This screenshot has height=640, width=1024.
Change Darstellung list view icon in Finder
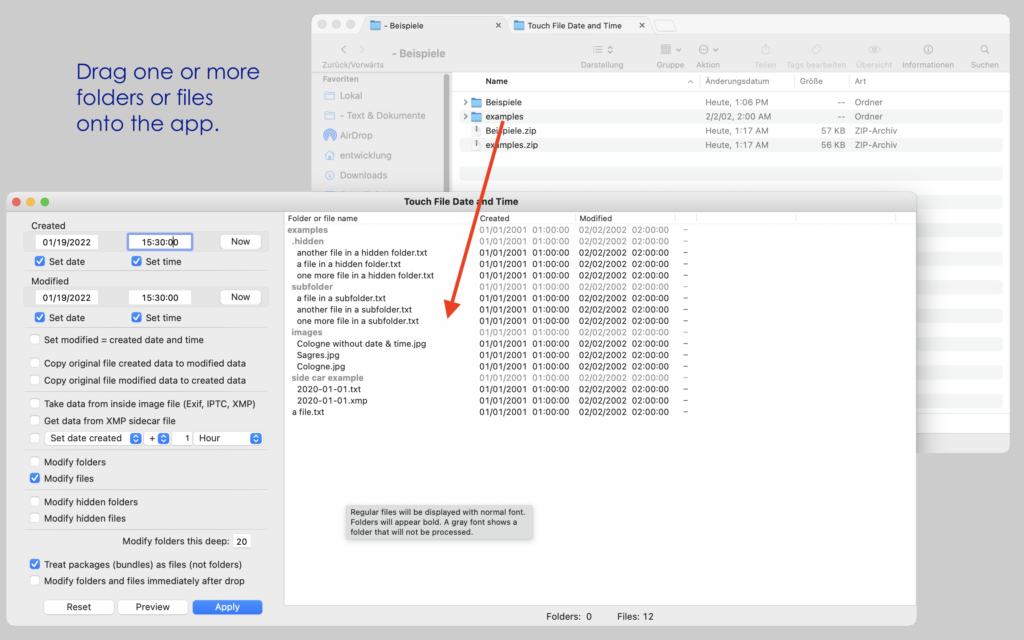(x=602, y=50)
